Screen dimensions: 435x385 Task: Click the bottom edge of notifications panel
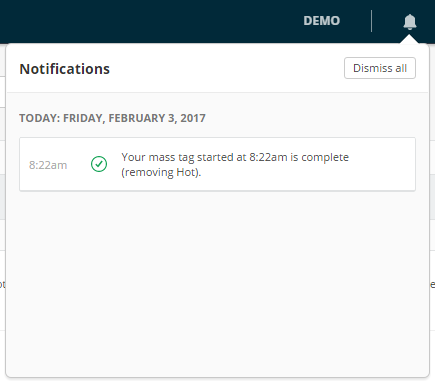point(217,377)
